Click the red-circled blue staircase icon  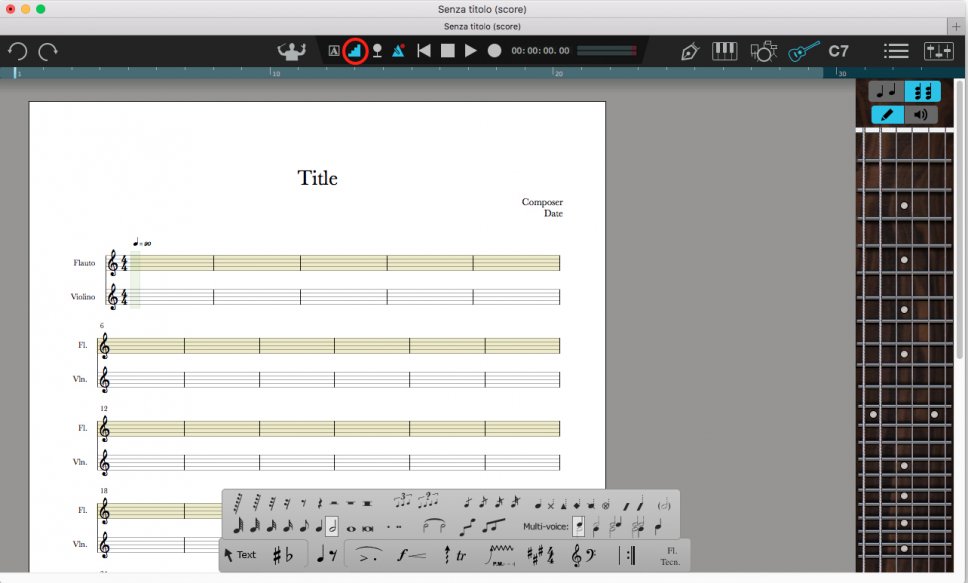354,51
